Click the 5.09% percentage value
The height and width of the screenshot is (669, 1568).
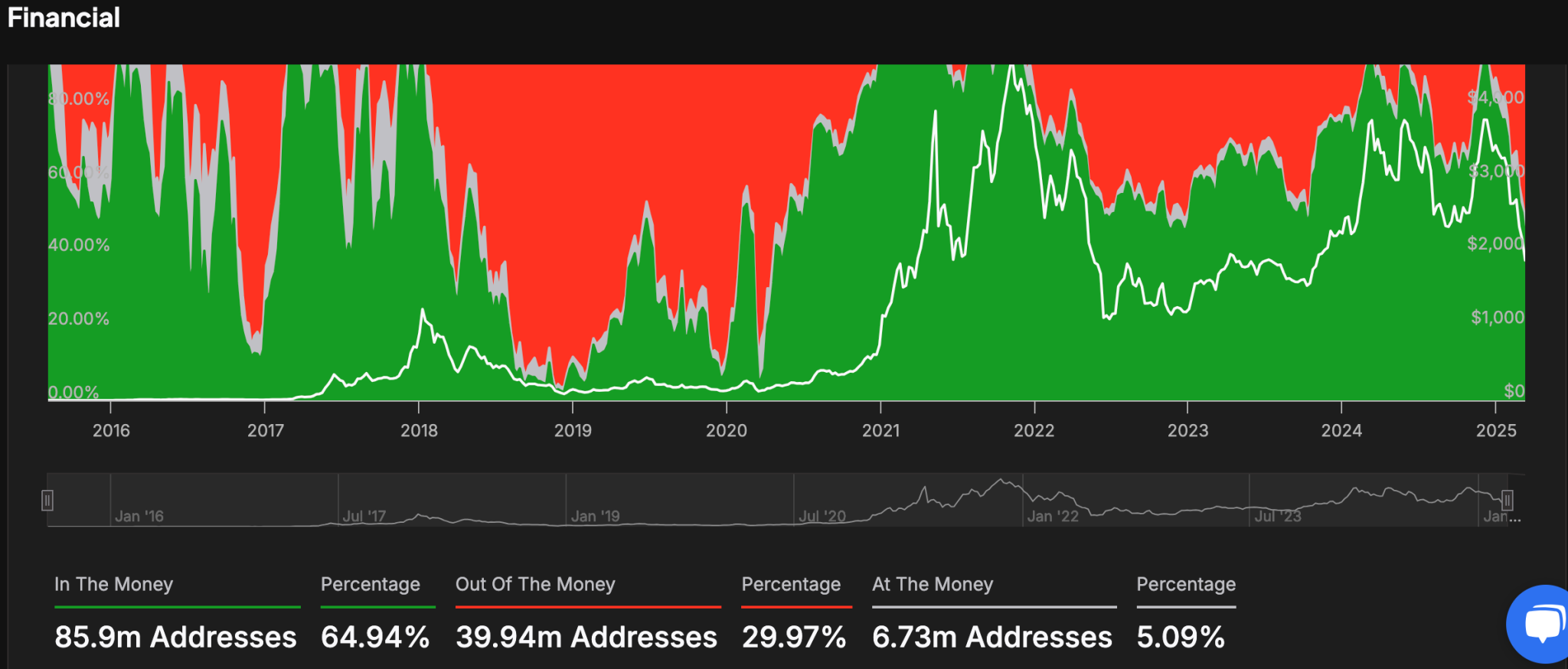tap(1181, 637)
